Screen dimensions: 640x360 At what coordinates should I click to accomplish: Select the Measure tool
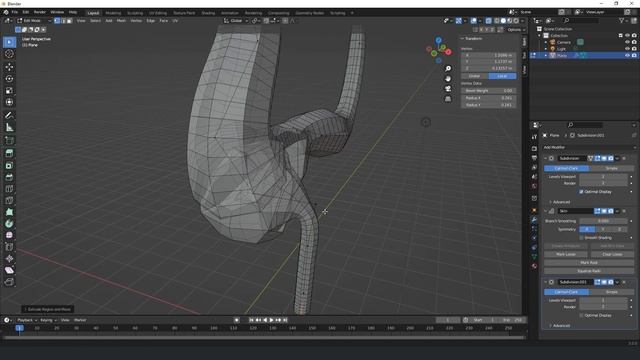tap(9, 127)
